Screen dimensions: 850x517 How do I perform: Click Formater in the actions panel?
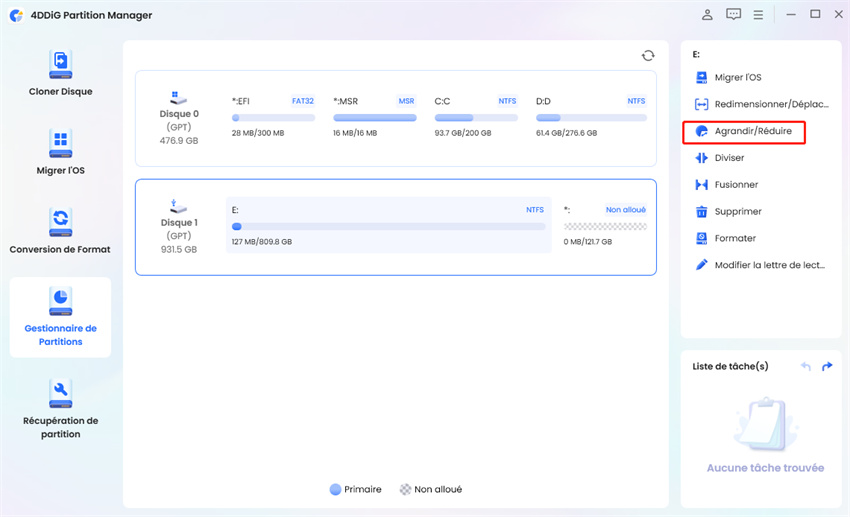(x=735, y=239)
